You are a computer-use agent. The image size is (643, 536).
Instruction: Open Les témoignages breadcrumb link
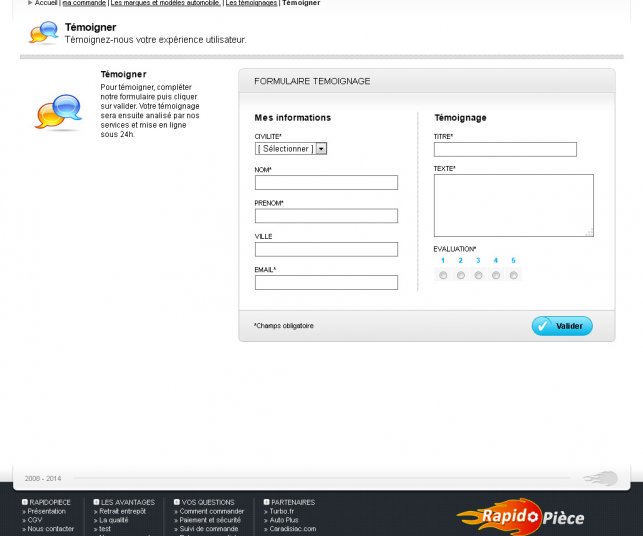251,3
